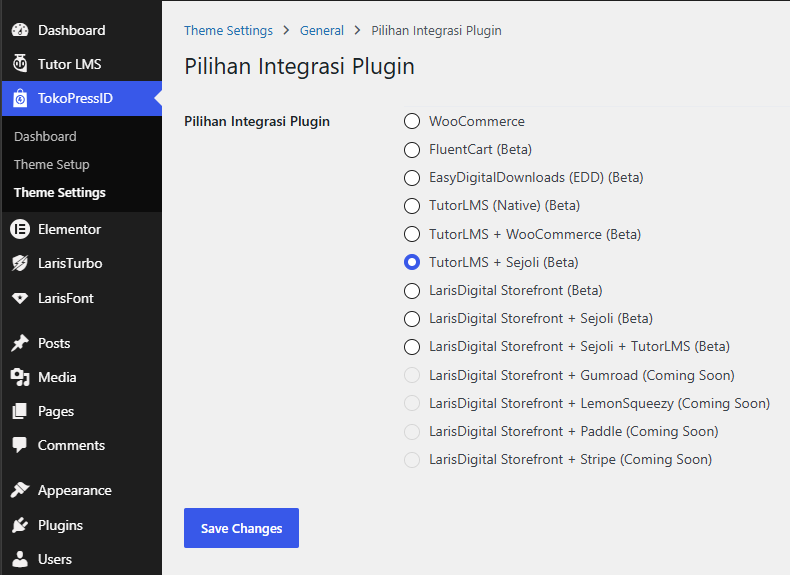Select TutorLMS (Native) (Beta) radio

pos(412,206)
